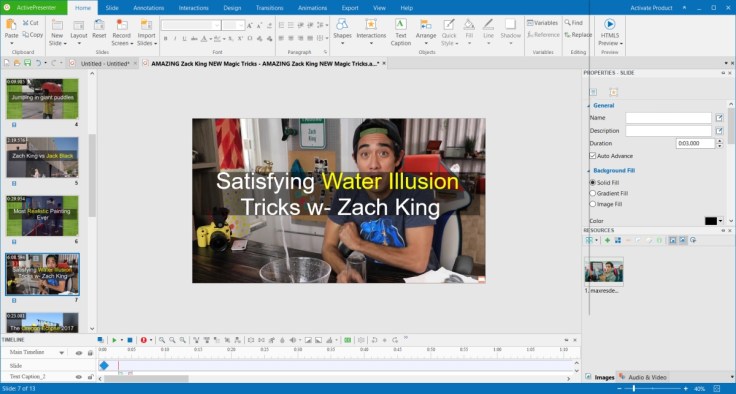Image resolution: width=736 pixels, height=394 pixels.
Task: Toggle the Auto Advance checkbox
Action: pyautogui.click(x=592, y=156)
